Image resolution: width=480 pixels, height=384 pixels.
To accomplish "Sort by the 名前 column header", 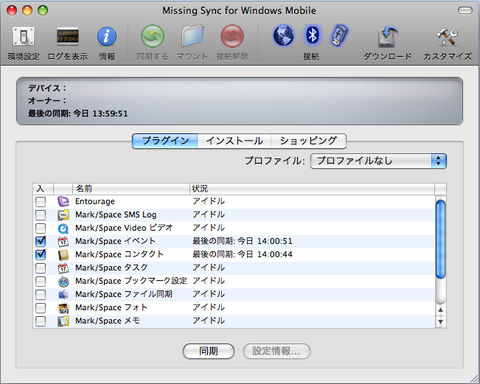I will (131, 189).
